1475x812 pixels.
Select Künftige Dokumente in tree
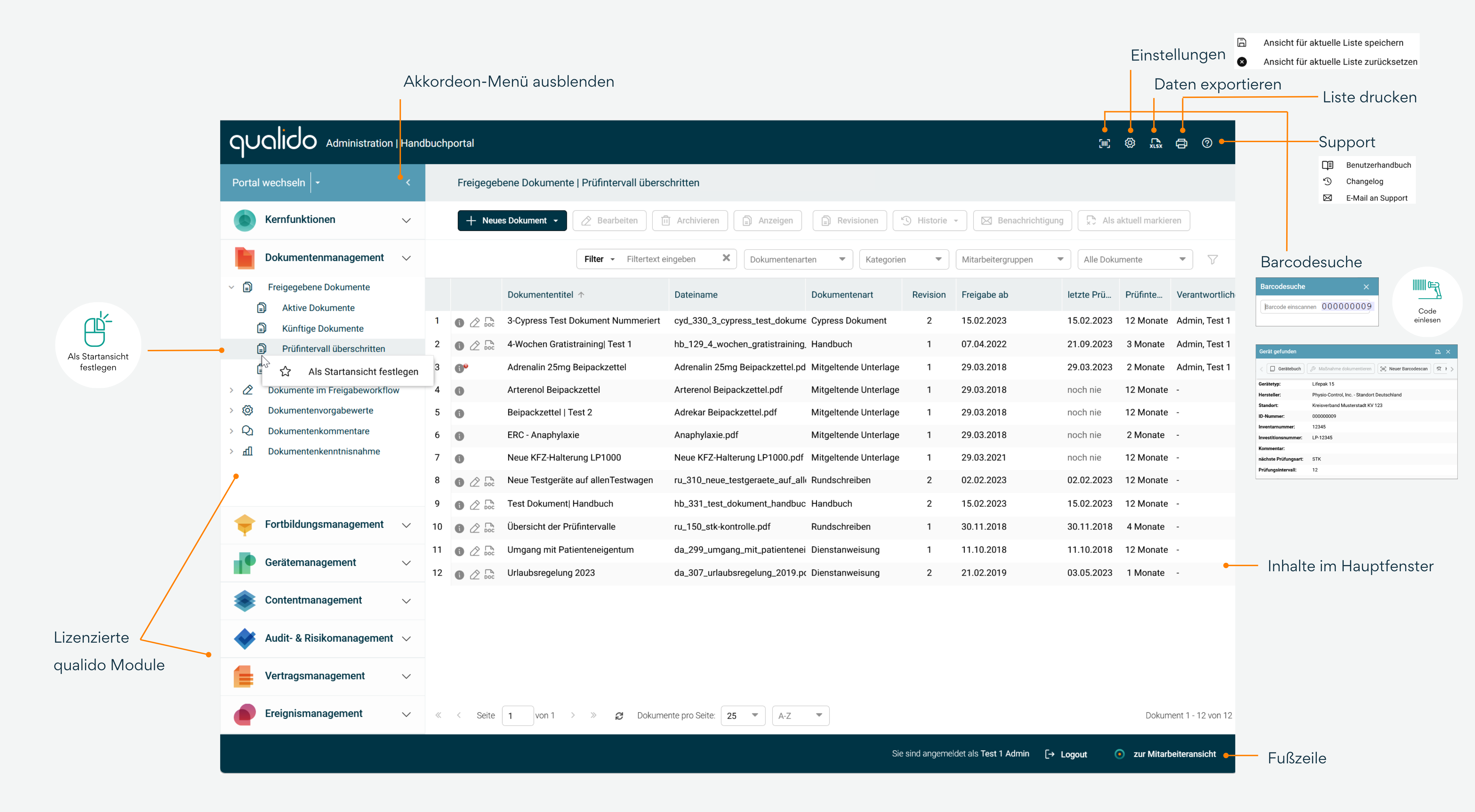(x=322, y=328)
